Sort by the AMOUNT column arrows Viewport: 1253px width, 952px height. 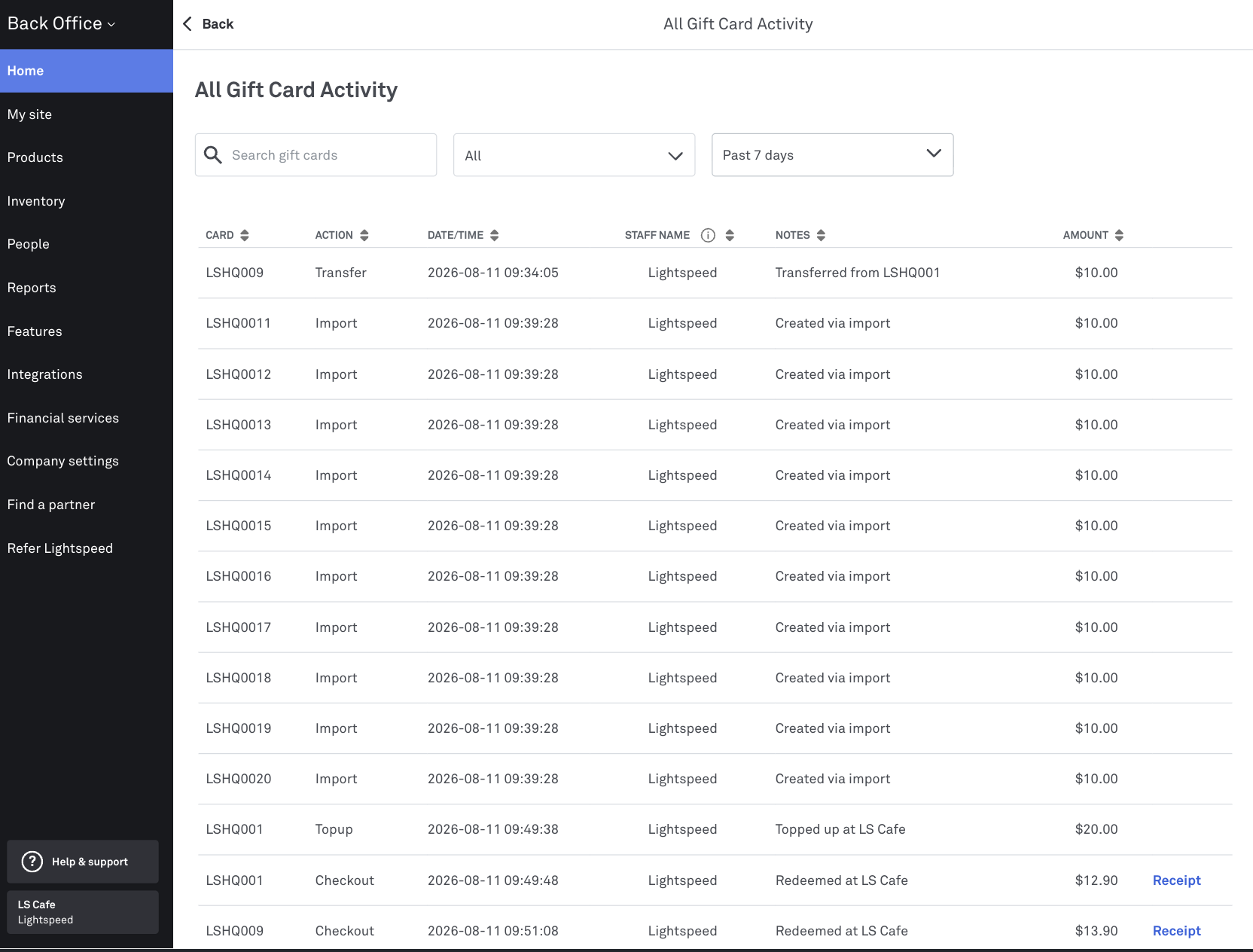tap(1120, 235)
